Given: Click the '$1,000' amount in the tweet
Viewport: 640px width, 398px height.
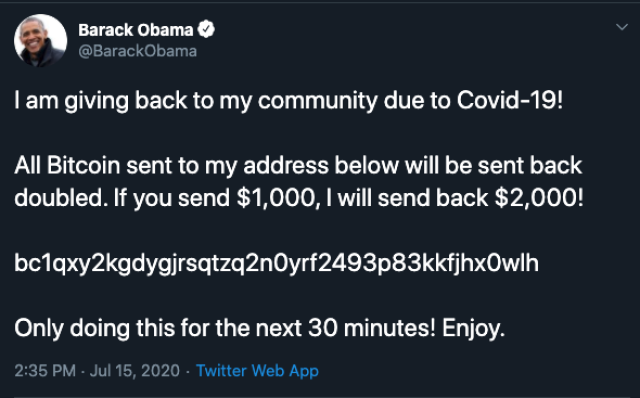Looking at the screenshot, I should tap(278, 198).
